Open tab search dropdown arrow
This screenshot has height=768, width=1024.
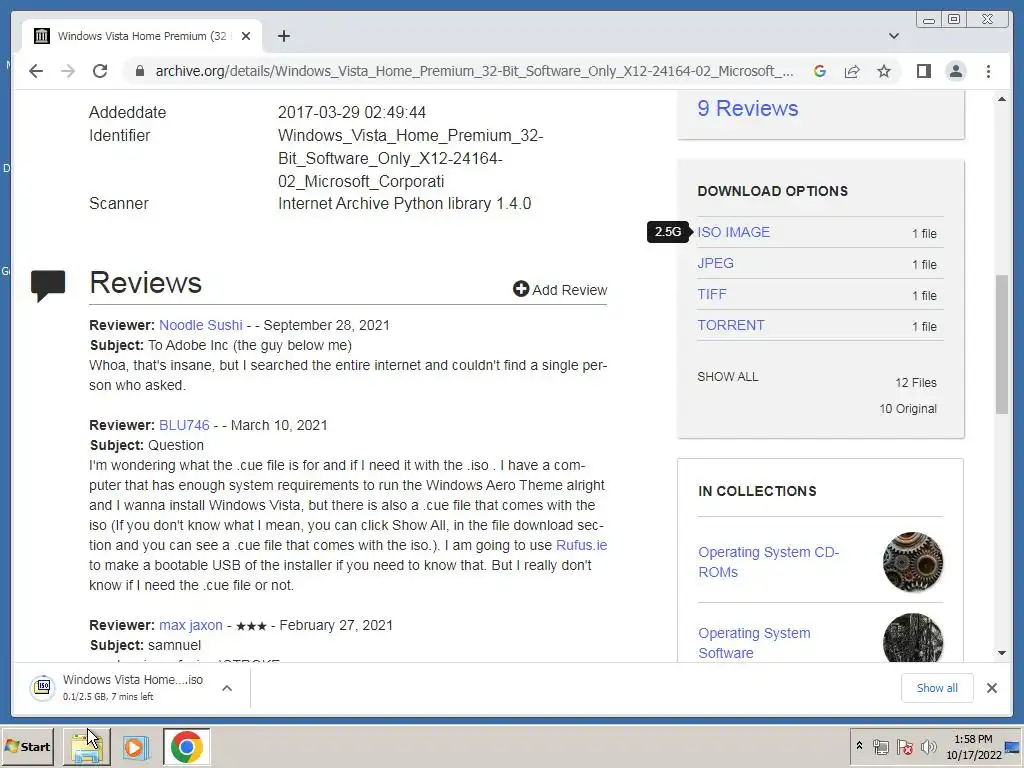pyautogui.click(x=893, y=36)
